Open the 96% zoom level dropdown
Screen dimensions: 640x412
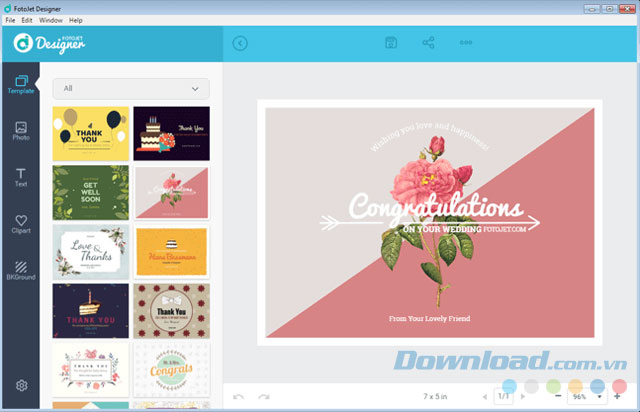(x=587, y=396)
